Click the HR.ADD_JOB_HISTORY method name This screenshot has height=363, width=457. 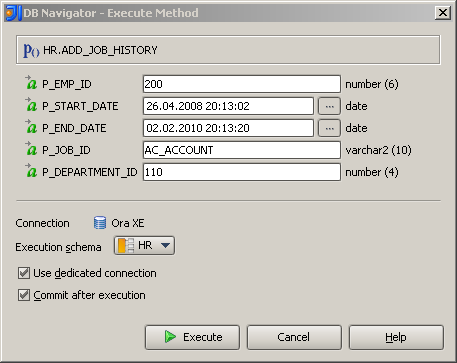click(x=100, y=50)
